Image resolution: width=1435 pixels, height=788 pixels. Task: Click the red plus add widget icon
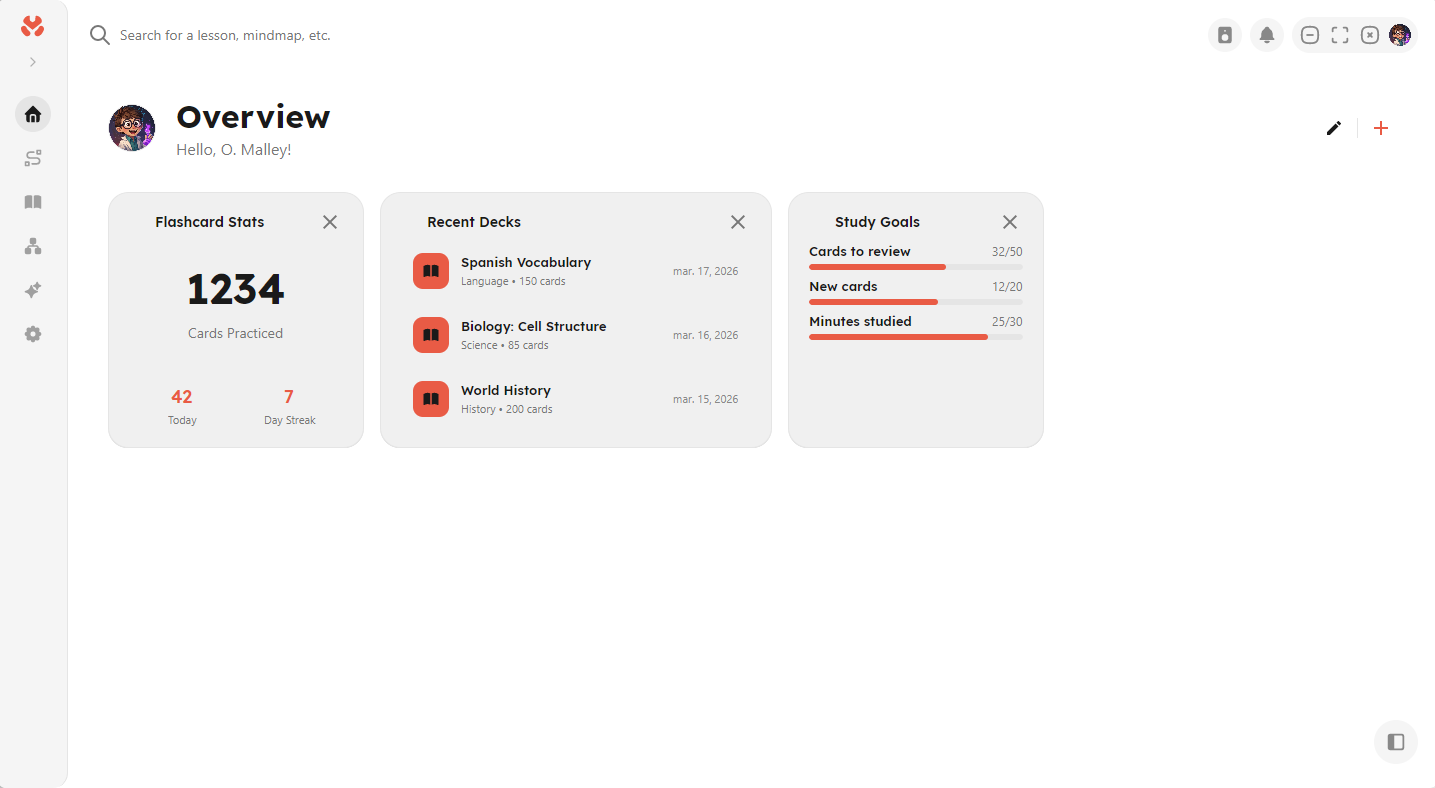coord(1381,128)
